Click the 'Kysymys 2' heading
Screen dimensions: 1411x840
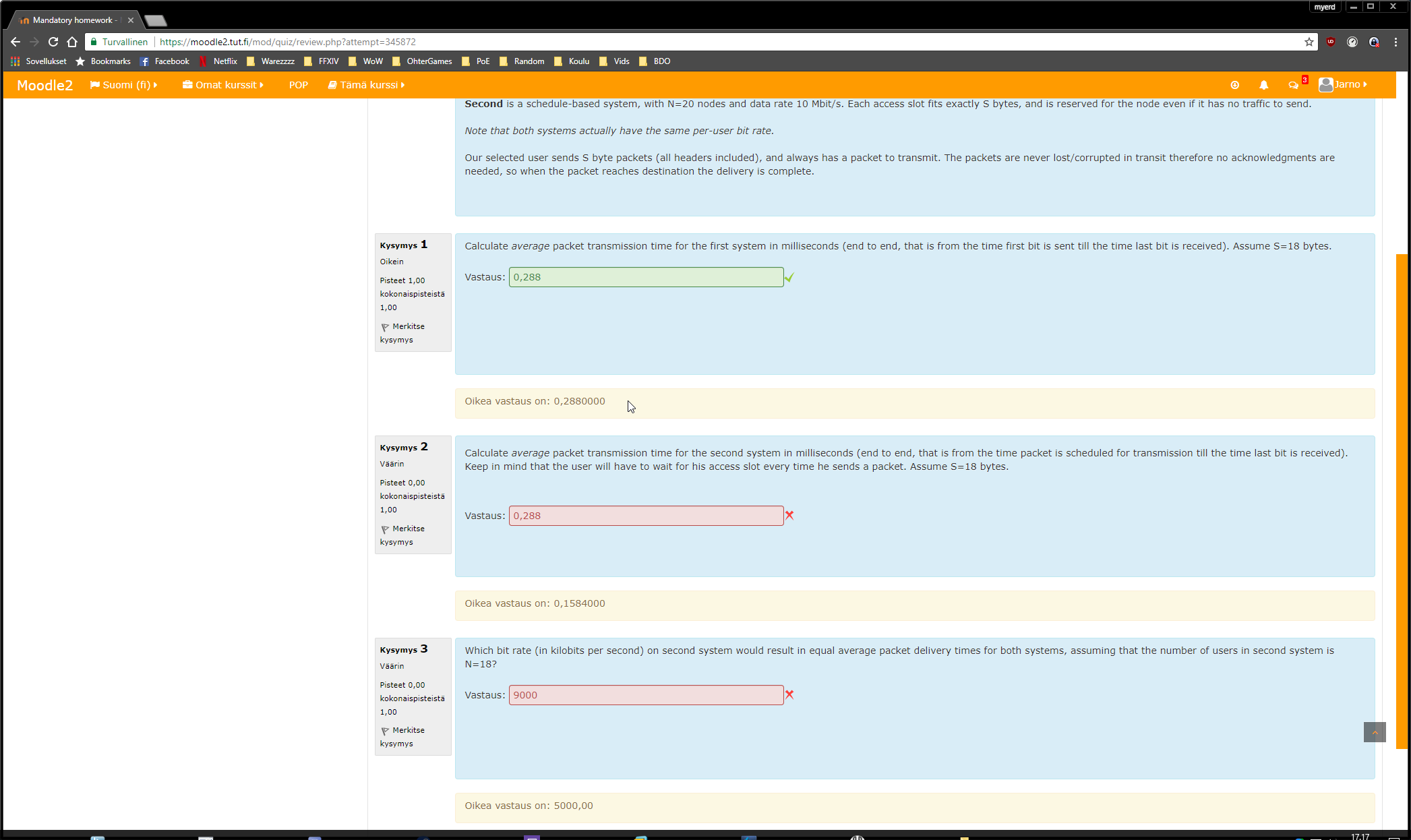(403, 447)
